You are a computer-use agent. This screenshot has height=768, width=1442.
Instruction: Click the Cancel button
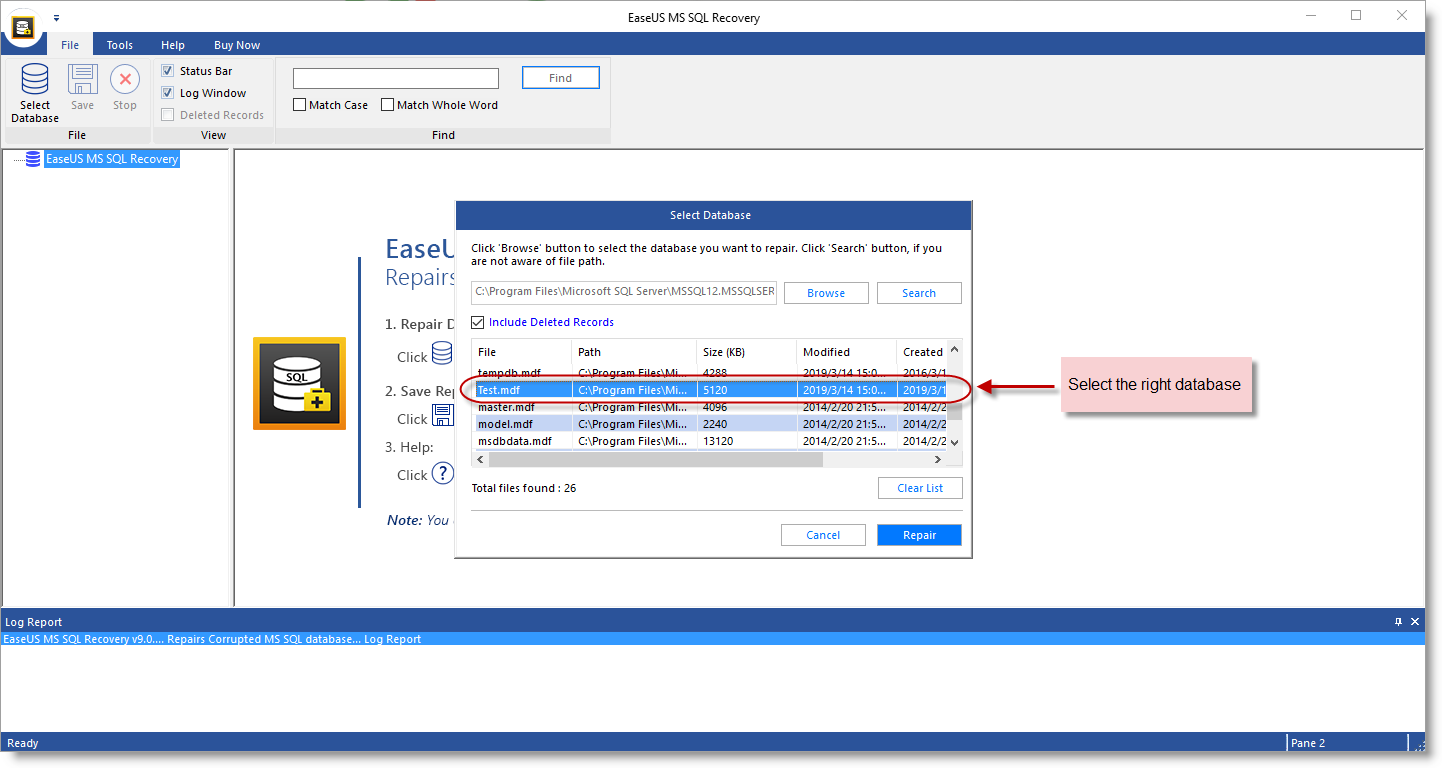tap(823, 535)
